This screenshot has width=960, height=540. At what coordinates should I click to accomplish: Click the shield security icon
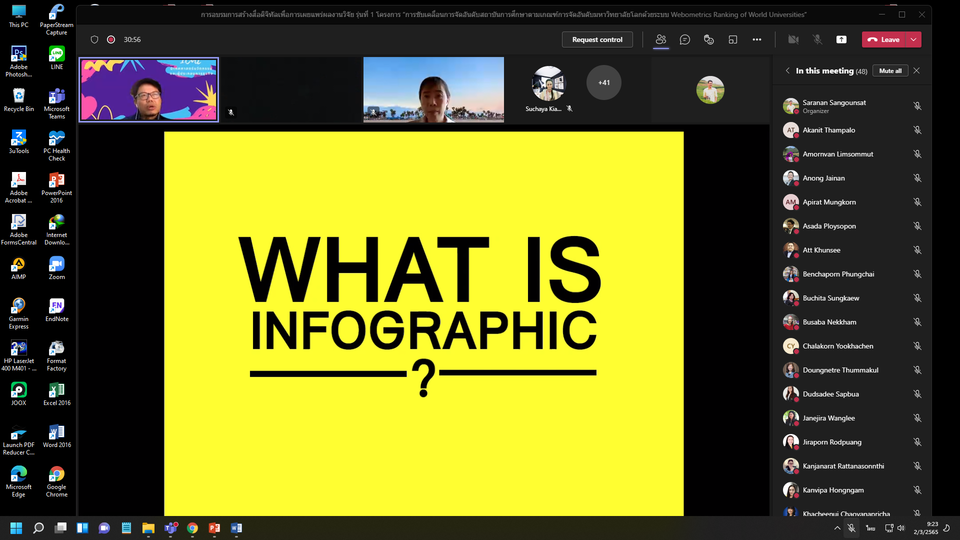94,39
